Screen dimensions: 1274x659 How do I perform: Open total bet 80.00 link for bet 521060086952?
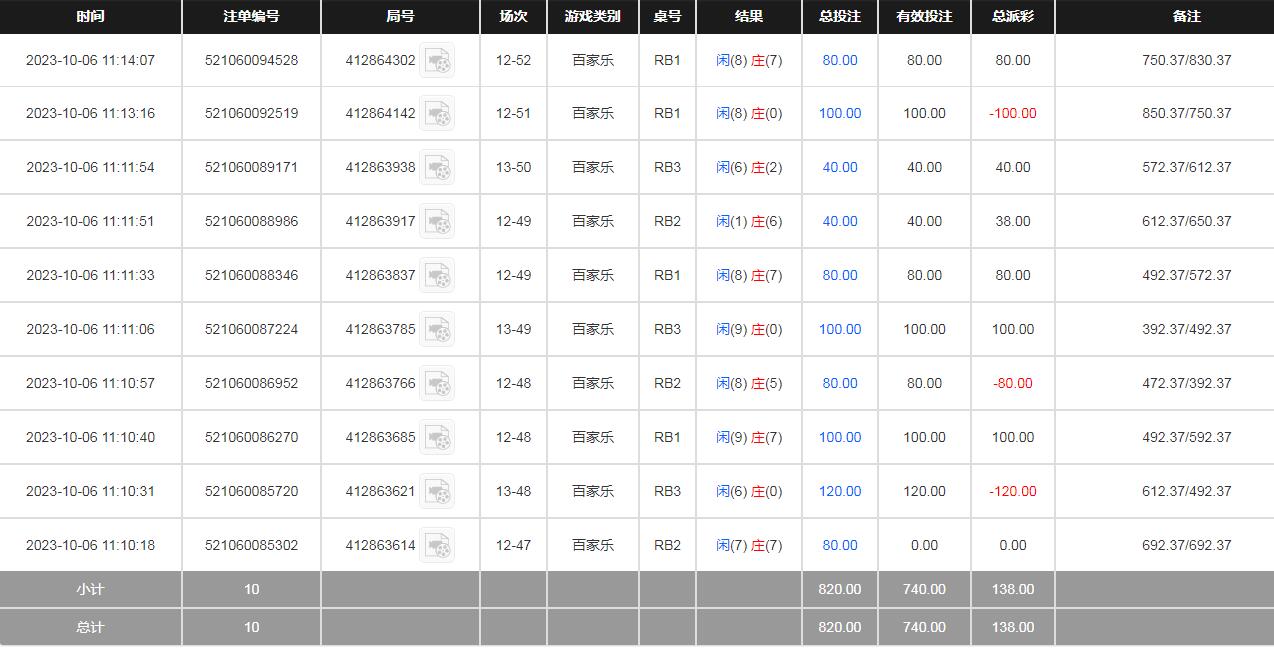pyautogui.click(x=840, y=383)
